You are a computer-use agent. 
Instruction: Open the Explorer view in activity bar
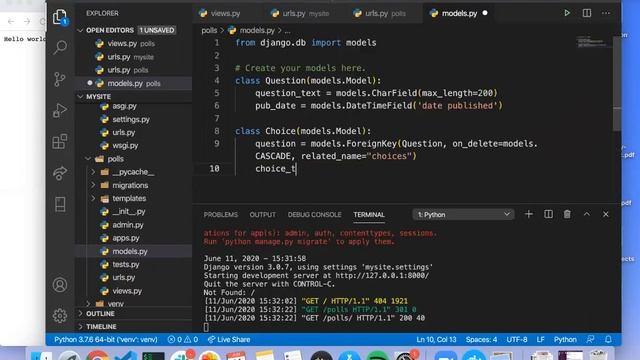tap(60, 17)
